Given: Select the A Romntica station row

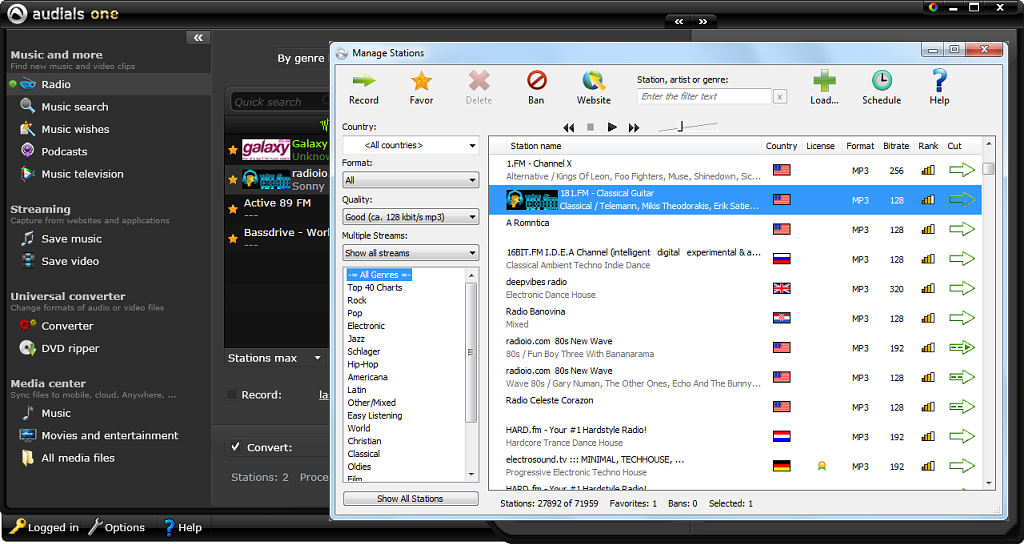Looking at the screenshot, I should (735, 229).
